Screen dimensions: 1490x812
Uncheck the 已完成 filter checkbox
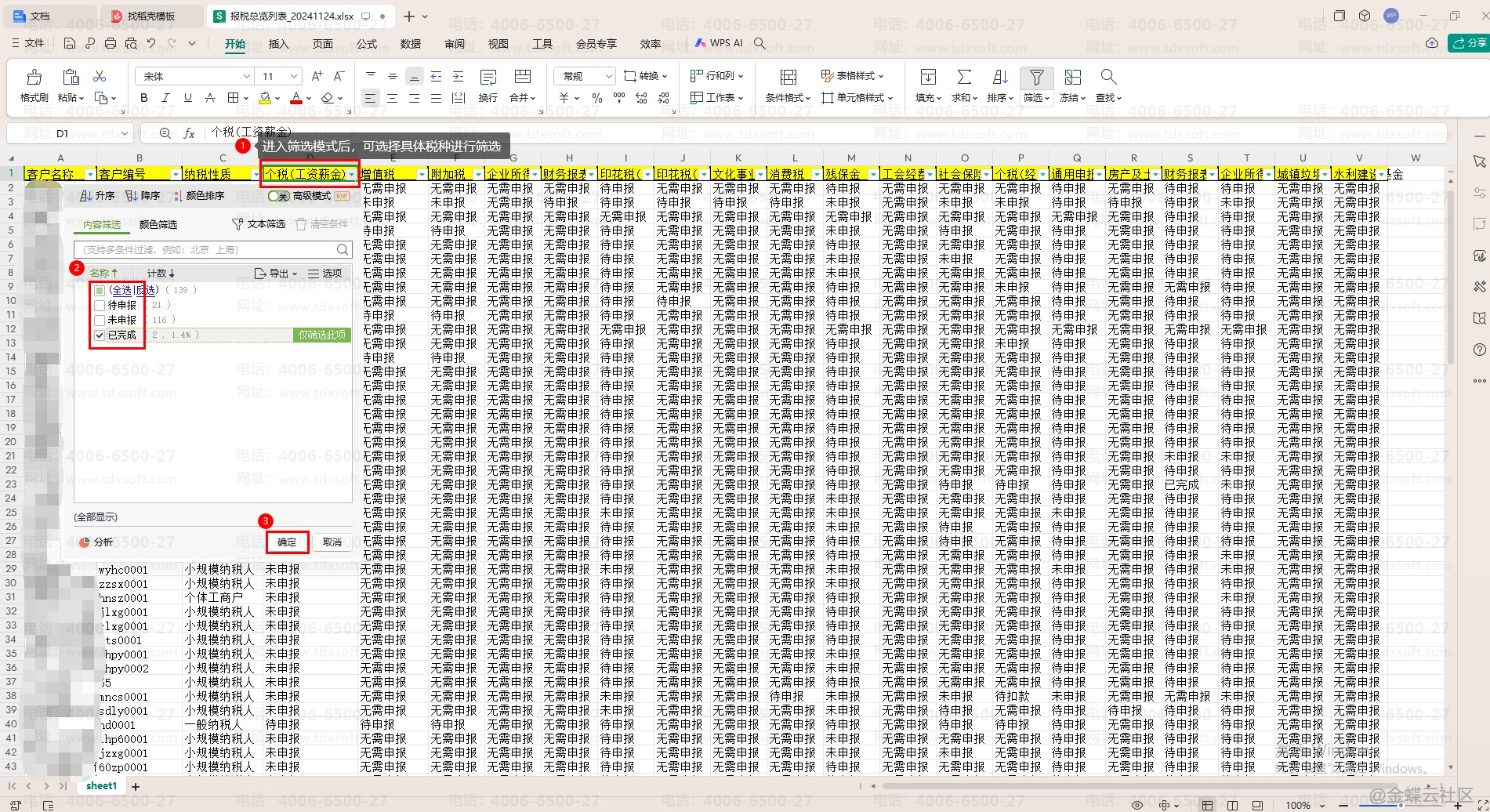click(100, 335)
